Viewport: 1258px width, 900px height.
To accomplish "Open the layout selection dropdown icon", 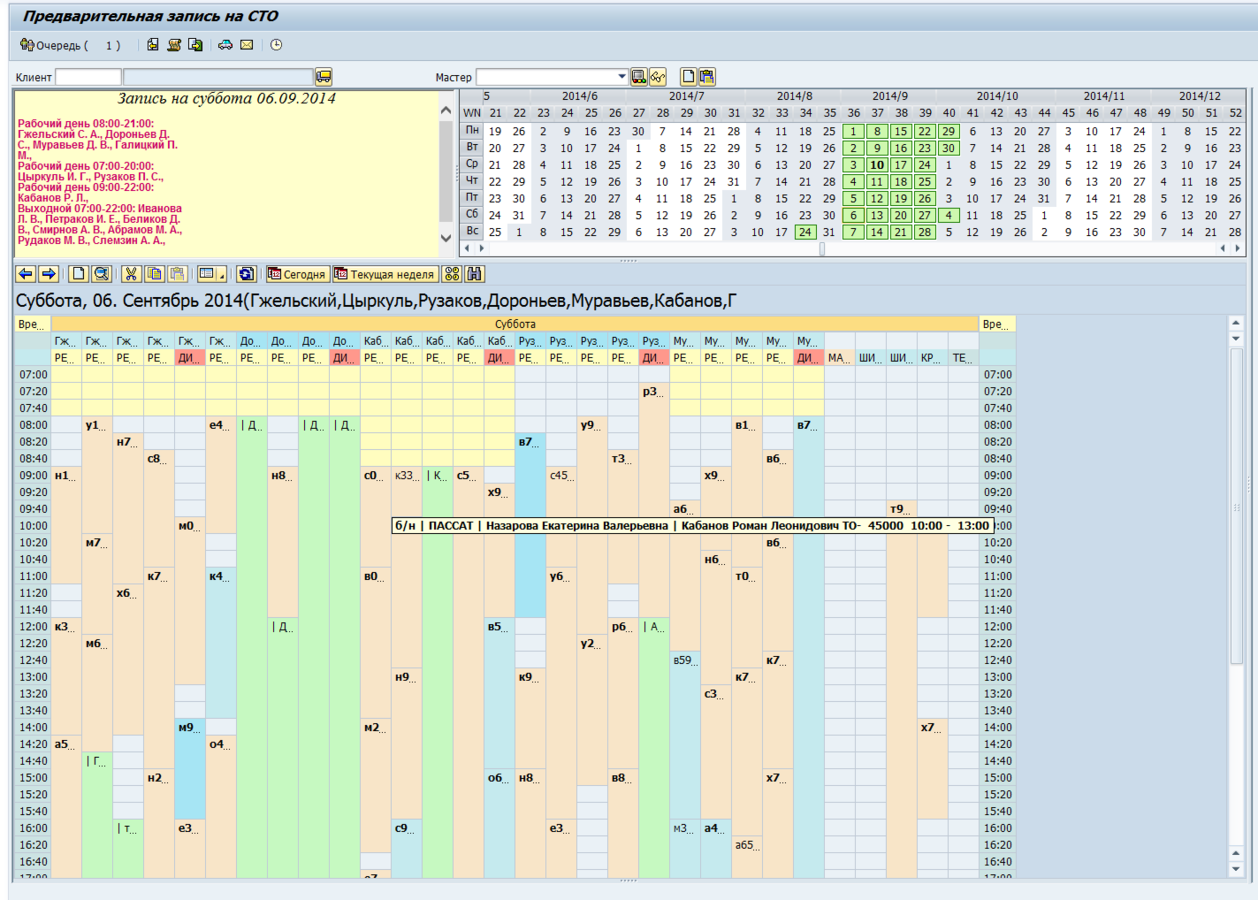I will (211, 274).
